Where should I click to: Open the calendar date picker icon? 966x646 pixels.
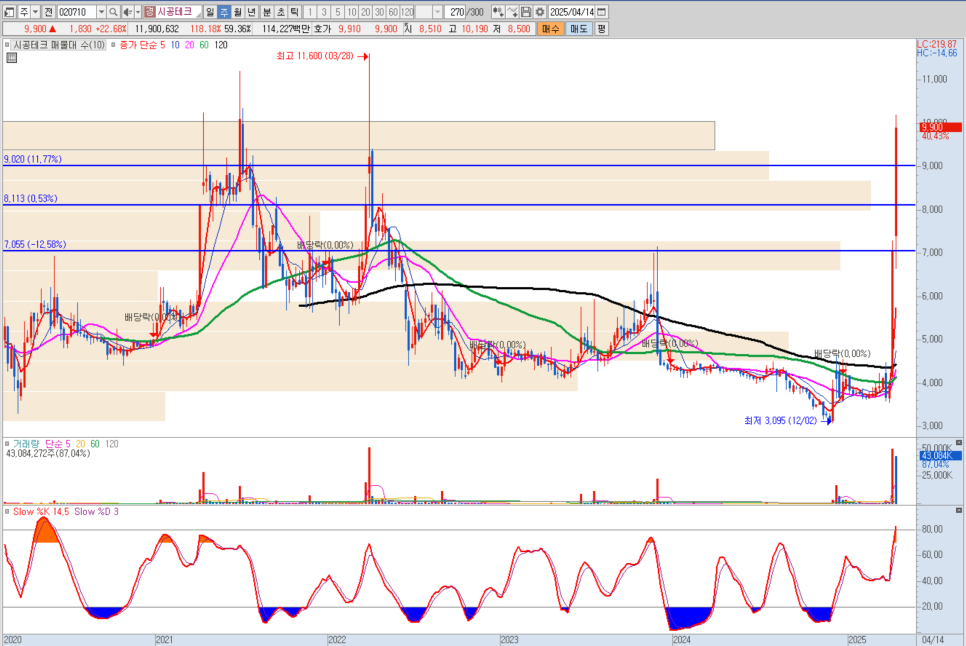(602, 12)
